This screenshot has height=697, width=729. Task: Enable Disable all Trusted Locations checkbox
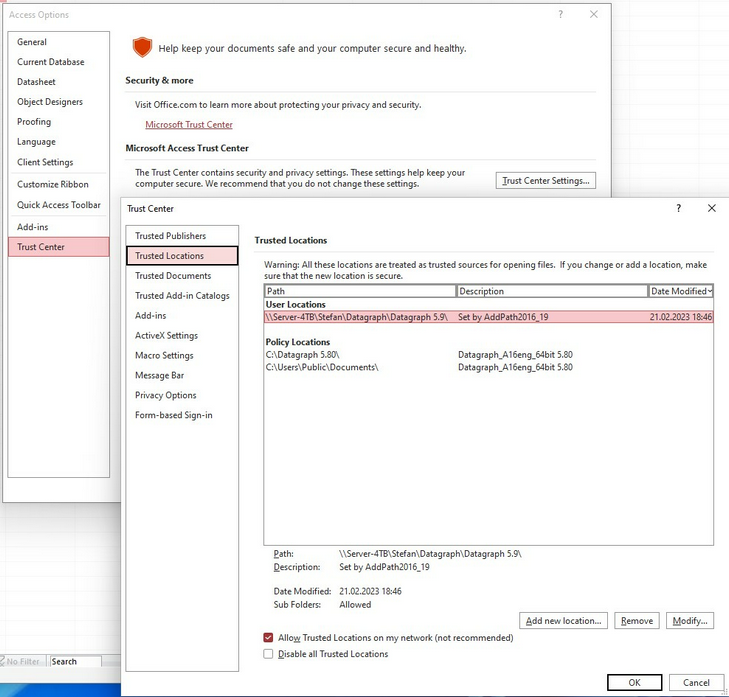click(x=268, y=654)
